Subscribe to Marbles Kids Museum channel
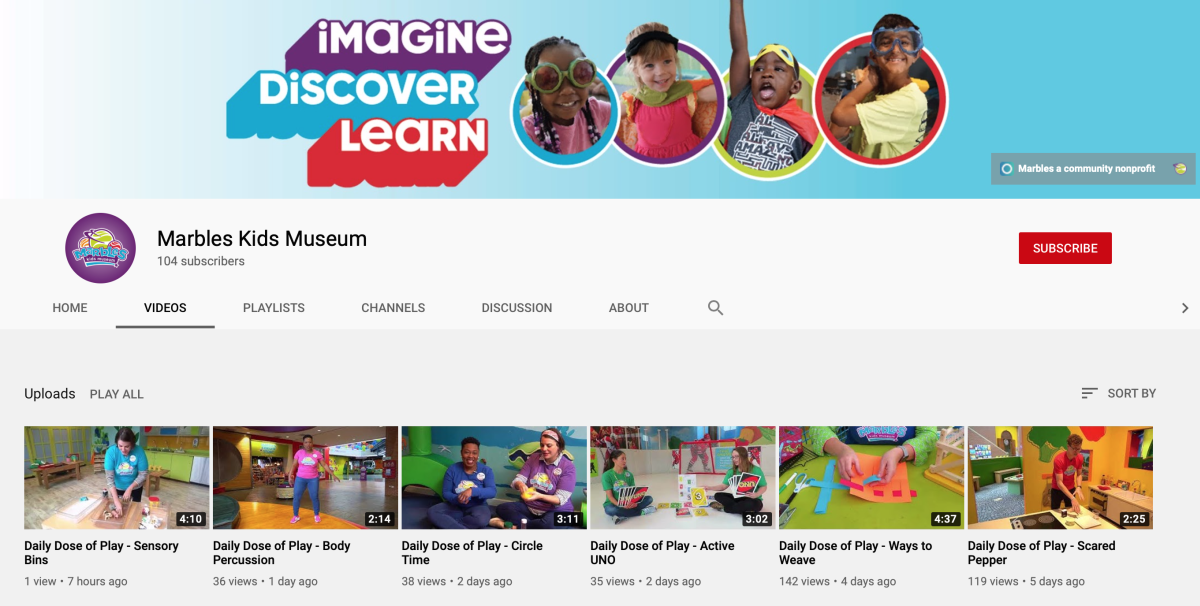 [x=1065, y=248]
